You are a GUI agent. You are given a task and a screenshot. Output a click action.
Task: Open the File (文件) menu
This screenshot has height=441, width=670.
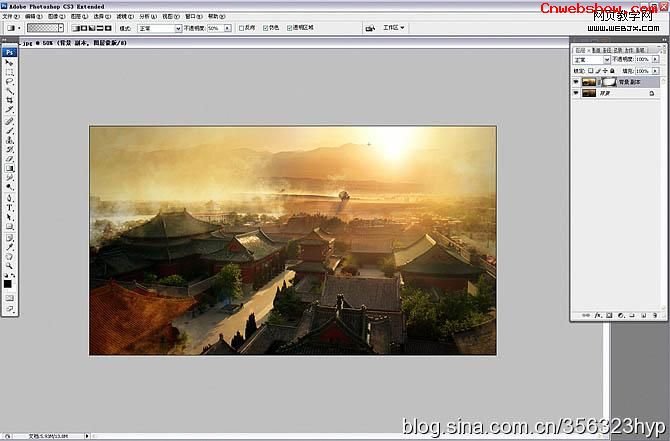[x=11, y=16]
